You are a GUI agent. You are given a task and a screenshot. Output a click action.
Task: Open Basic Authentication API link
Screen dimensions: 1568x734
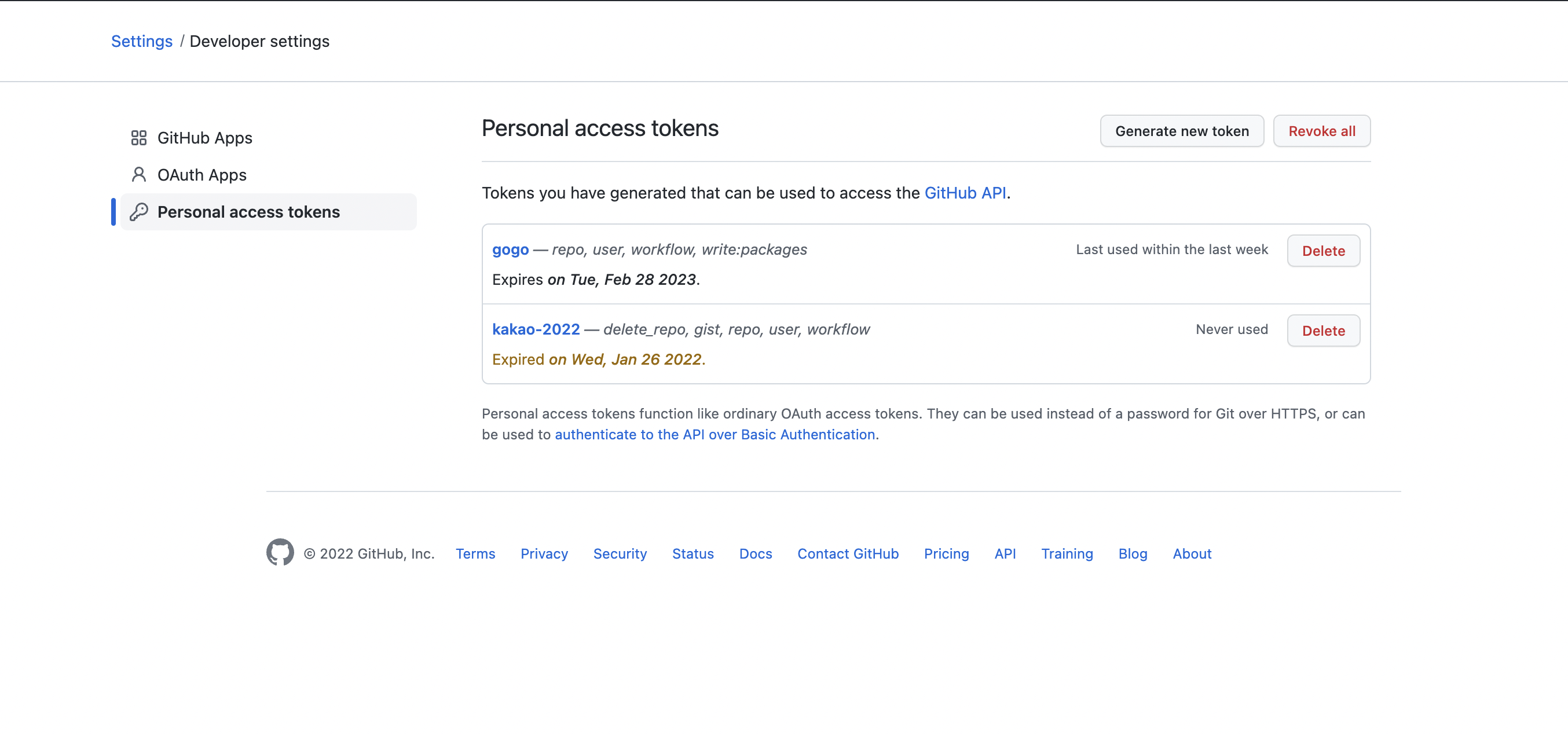[x=715, y=435]
